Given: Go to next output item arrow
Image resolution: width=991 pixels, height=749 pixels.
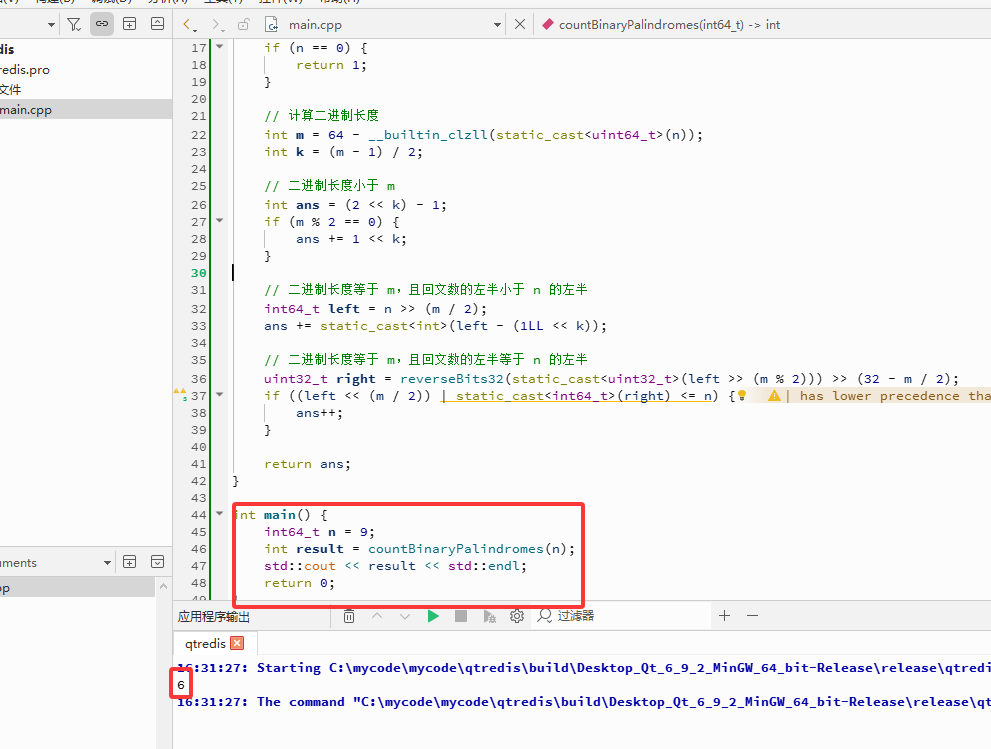Looking at the screenshot, I should point(405,616).
